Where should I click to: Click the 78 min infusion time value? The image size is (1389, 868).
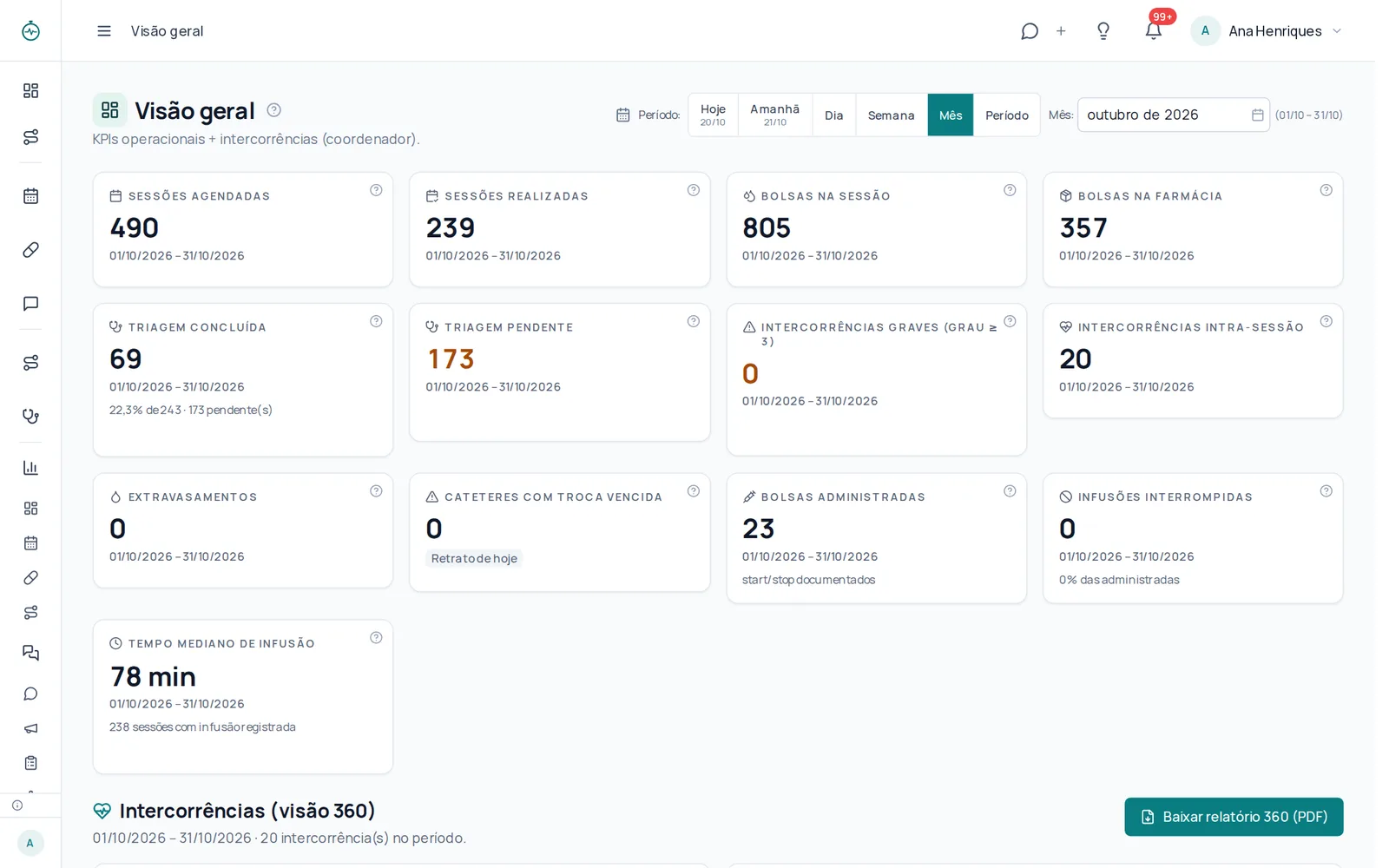point(153,676)
